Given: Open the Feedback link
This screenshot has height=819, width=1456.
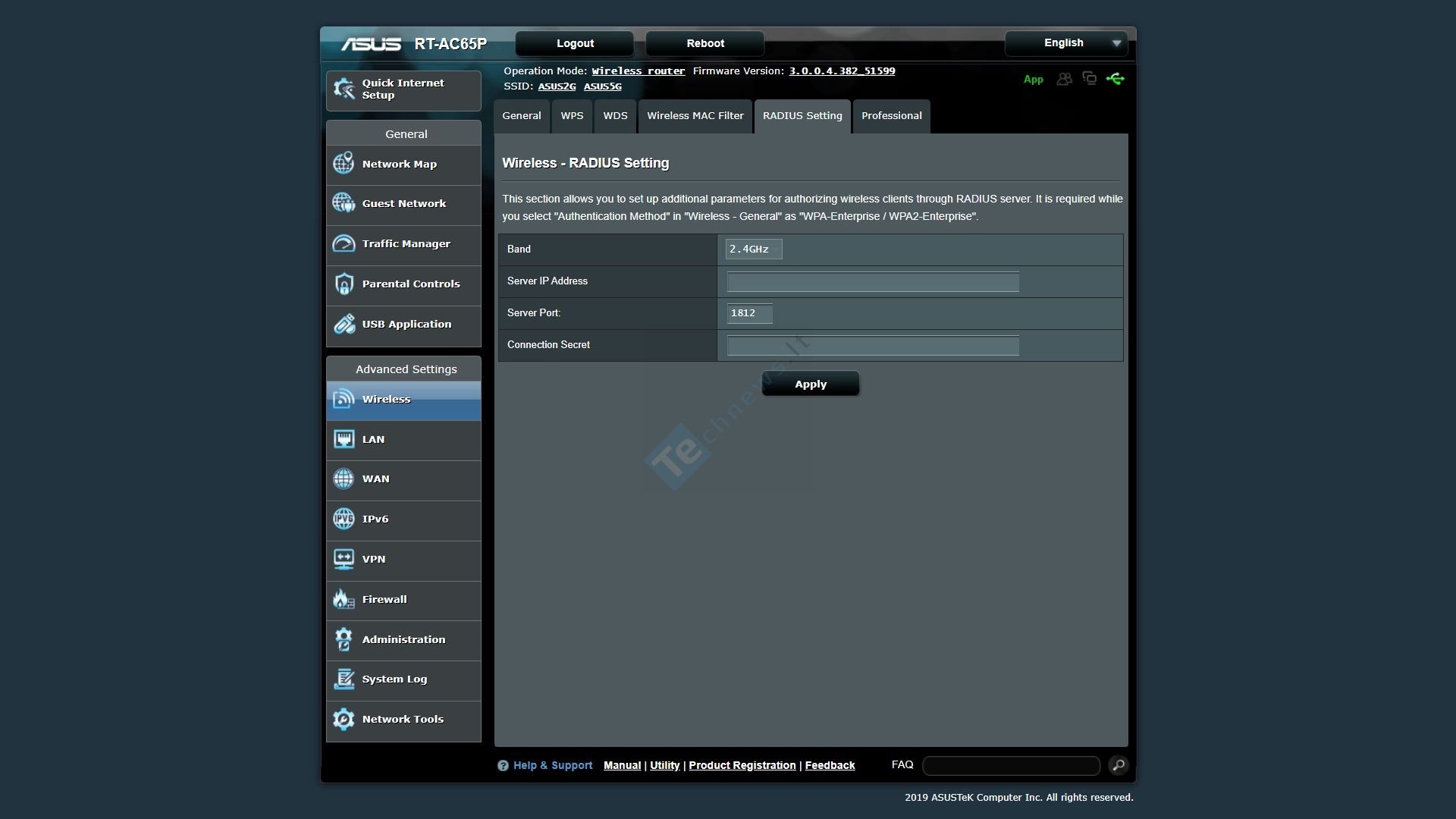Looking at the screenshot, I should coord(830,766).
